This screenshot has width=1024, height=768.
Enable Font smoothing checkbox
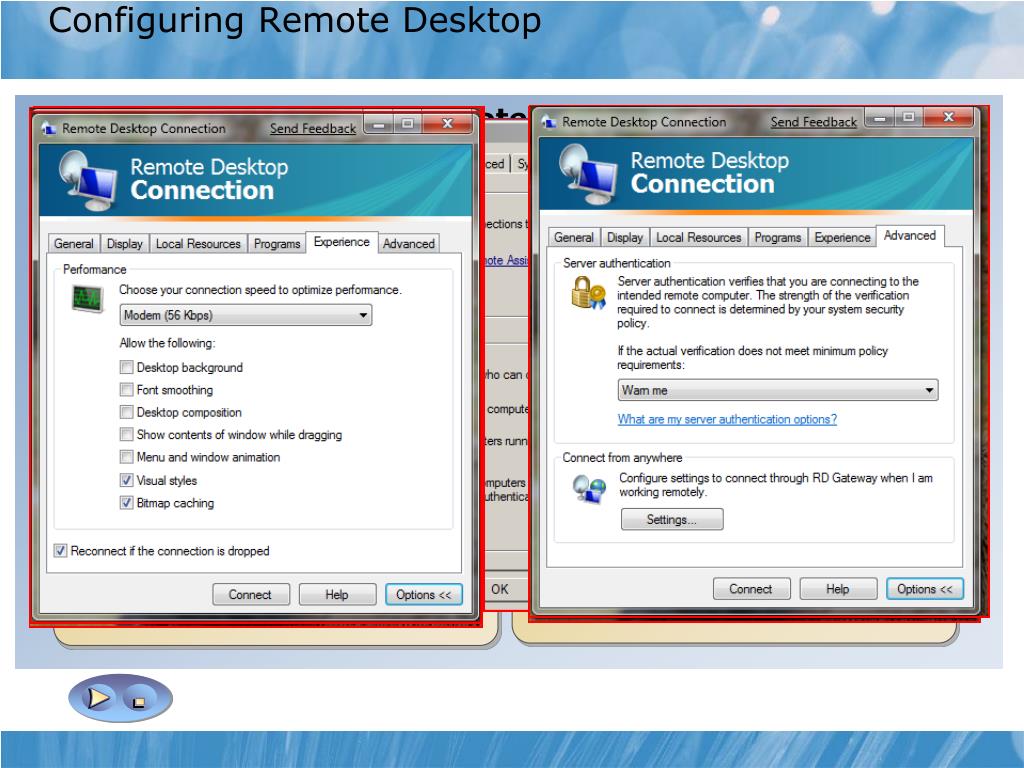127,390
